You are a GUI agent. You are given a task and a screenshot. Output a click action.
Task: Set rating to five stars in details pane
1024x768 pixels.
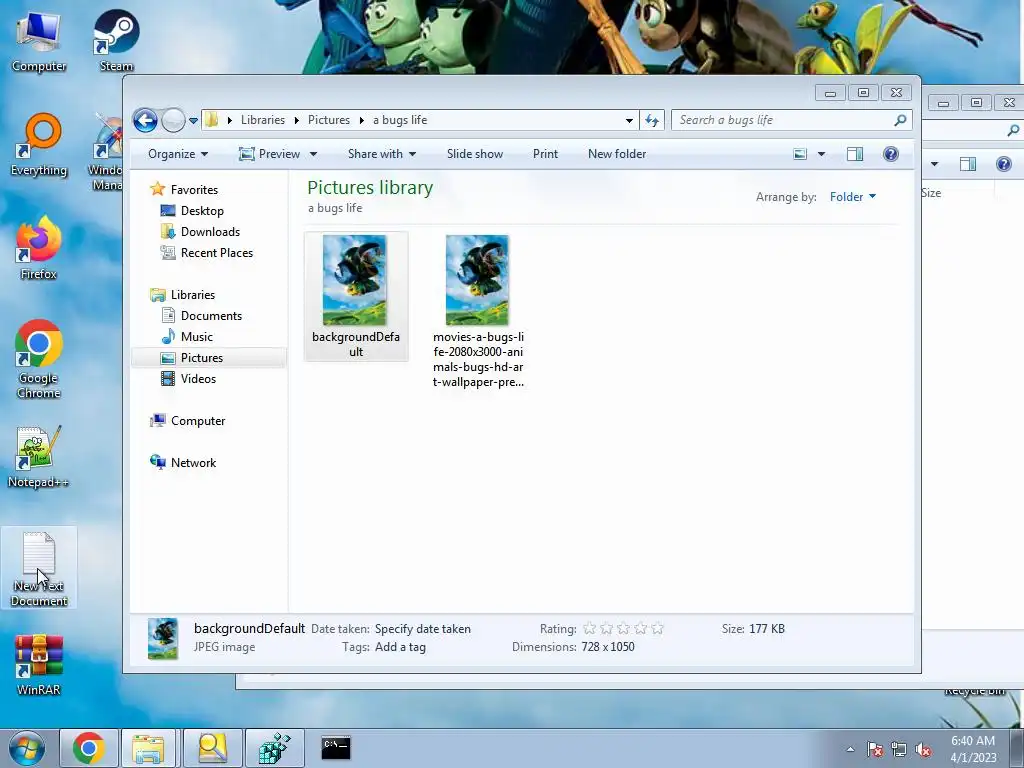[658, 628]
